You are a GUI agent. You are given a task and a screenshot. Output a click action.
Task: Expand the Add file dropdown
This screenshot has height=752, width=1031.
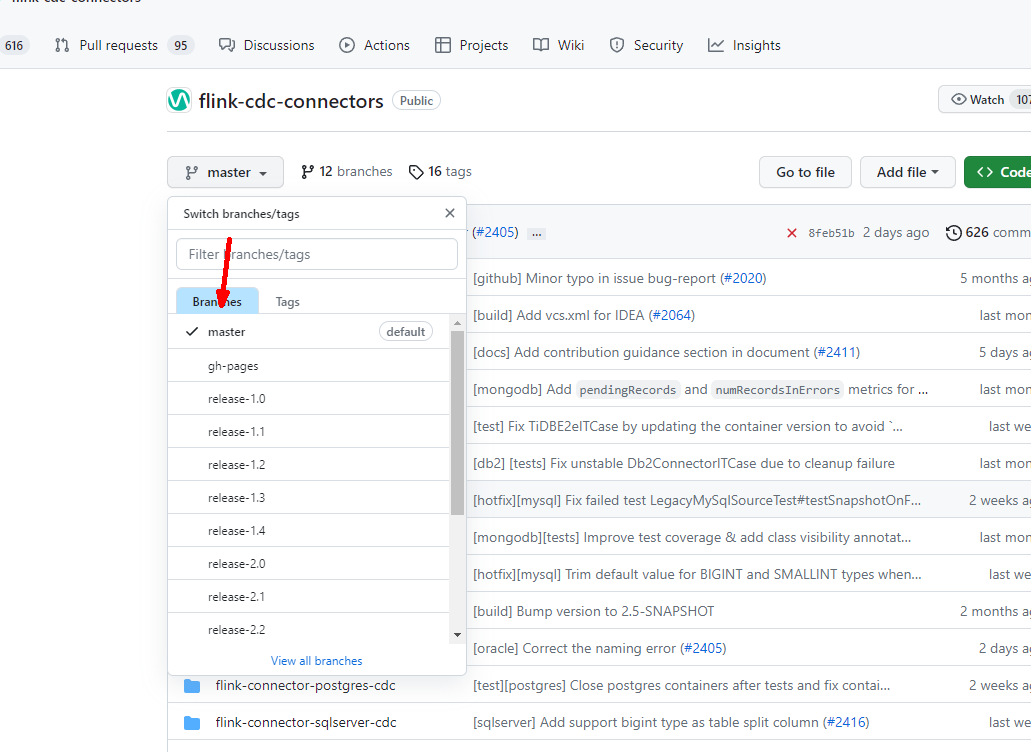[x=907, y=172]
